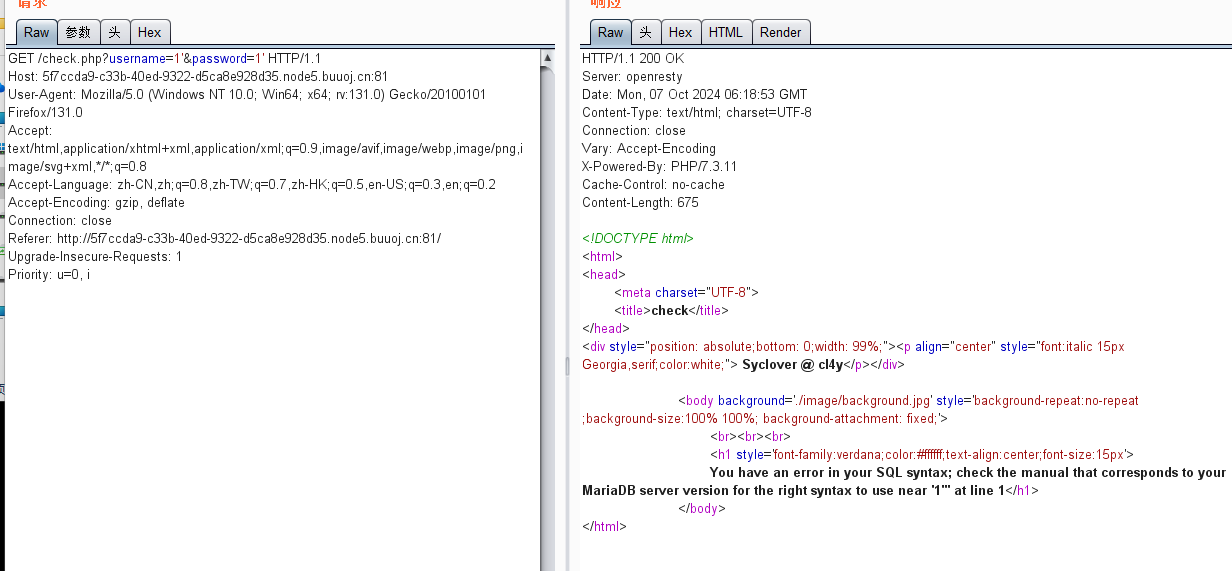View response in Hex tab
Viewport: 1232px width, 571px height.
680,32
